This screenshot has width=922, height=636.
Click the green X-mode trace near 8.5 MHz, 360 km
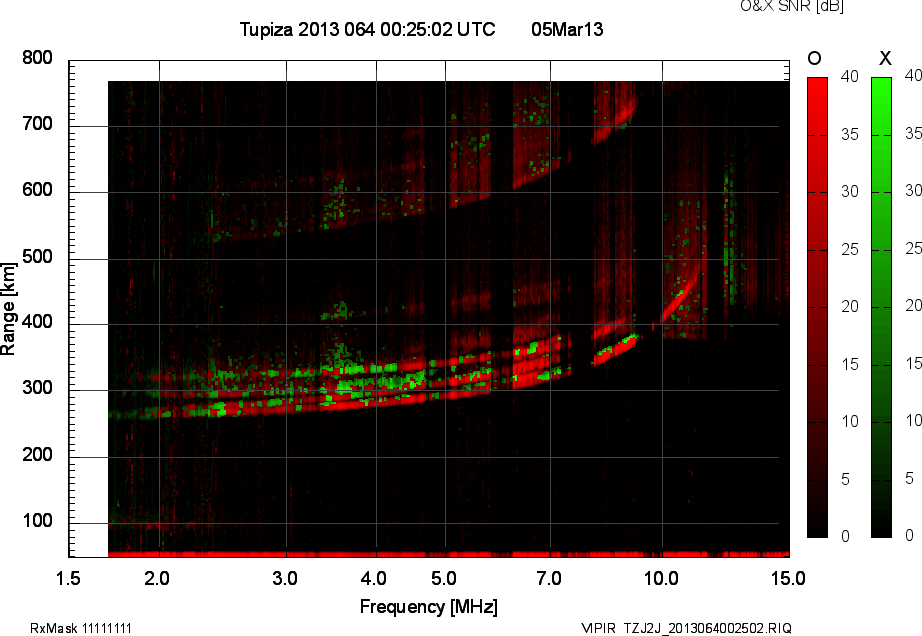616,347
